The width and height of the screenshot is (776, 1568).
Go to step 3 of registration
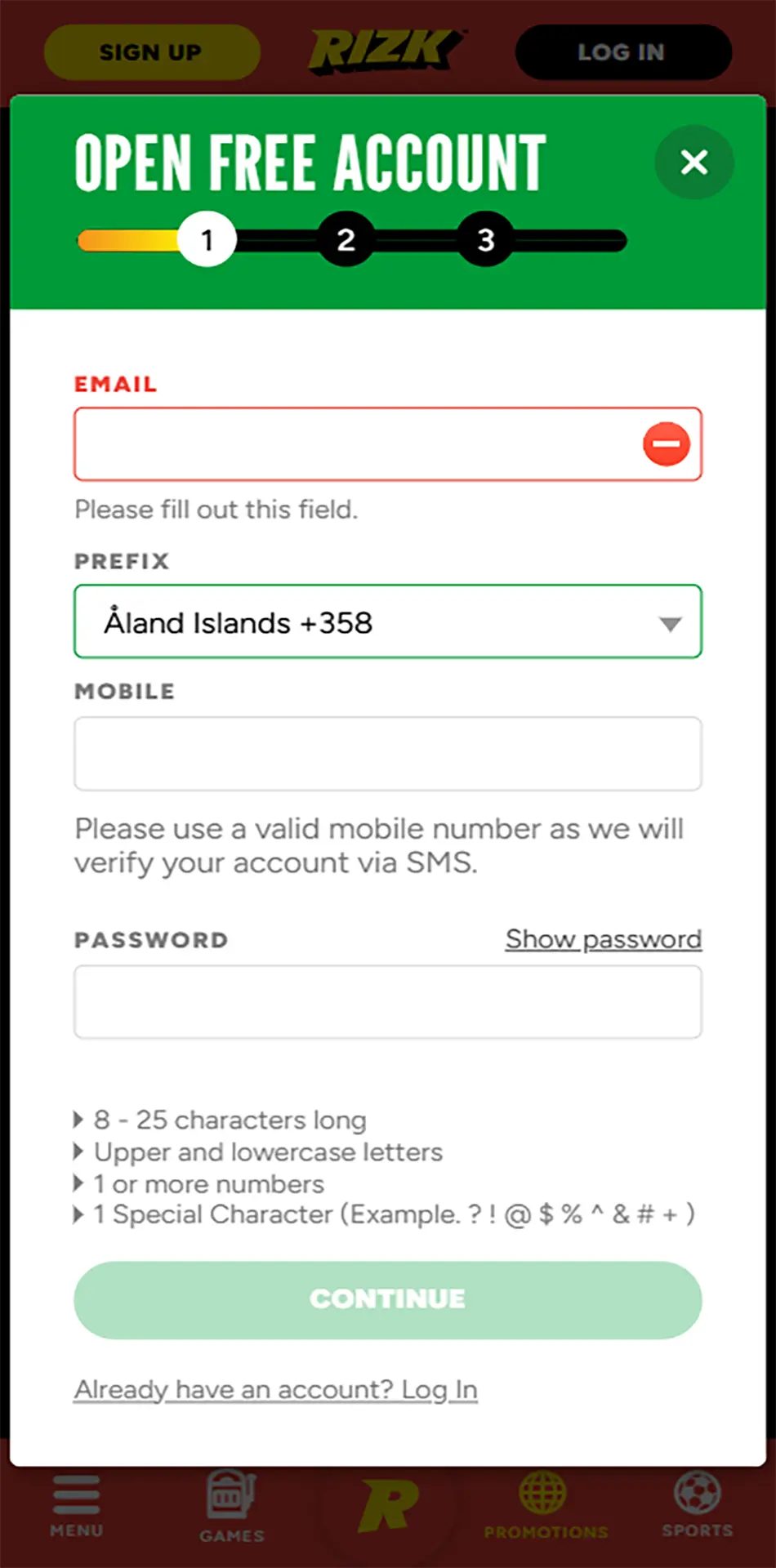pos(486,240)
